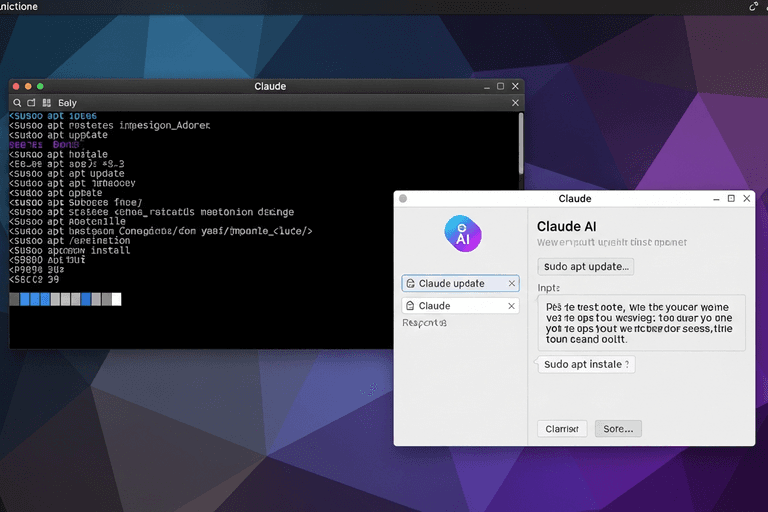
Task: Click the Clarrisa button in dialog
Action: tap(562, 429)
